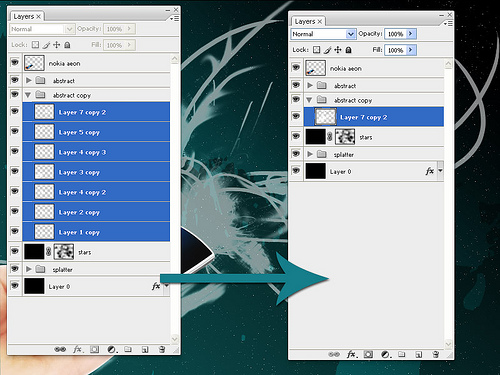Open layer style fx menu in right panel
Viewport: 500px width, 375px height.
click(x=352, y=354)
